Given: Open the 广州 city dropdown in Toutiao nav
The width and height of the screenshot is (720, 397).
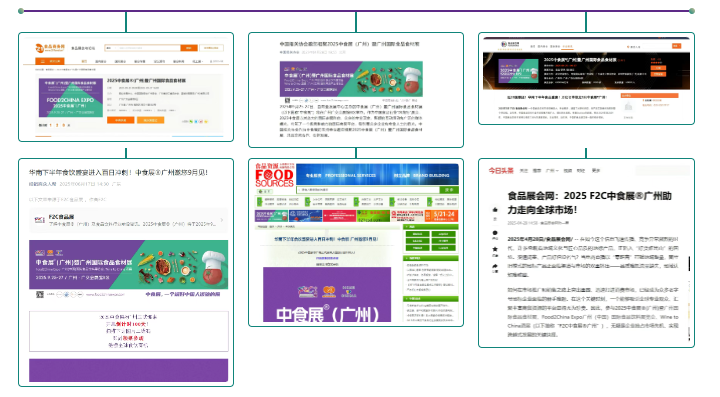Looking at the screenshot, I should tap(552, 171).
